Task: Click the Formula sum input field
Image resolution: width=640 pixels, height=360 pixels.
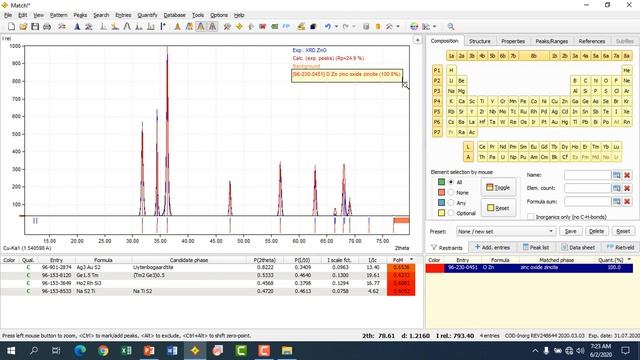Action: click(587, 201)
